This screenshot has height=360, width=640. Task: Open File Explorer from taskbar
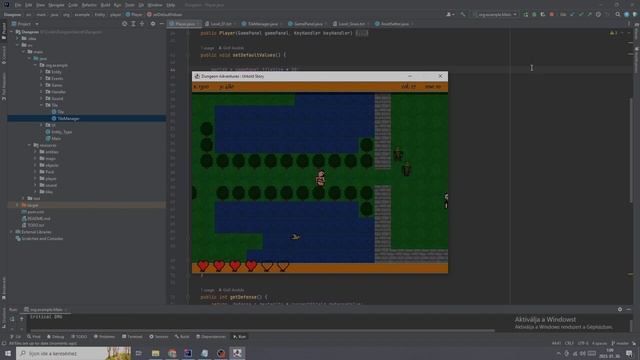coord(156,353)
